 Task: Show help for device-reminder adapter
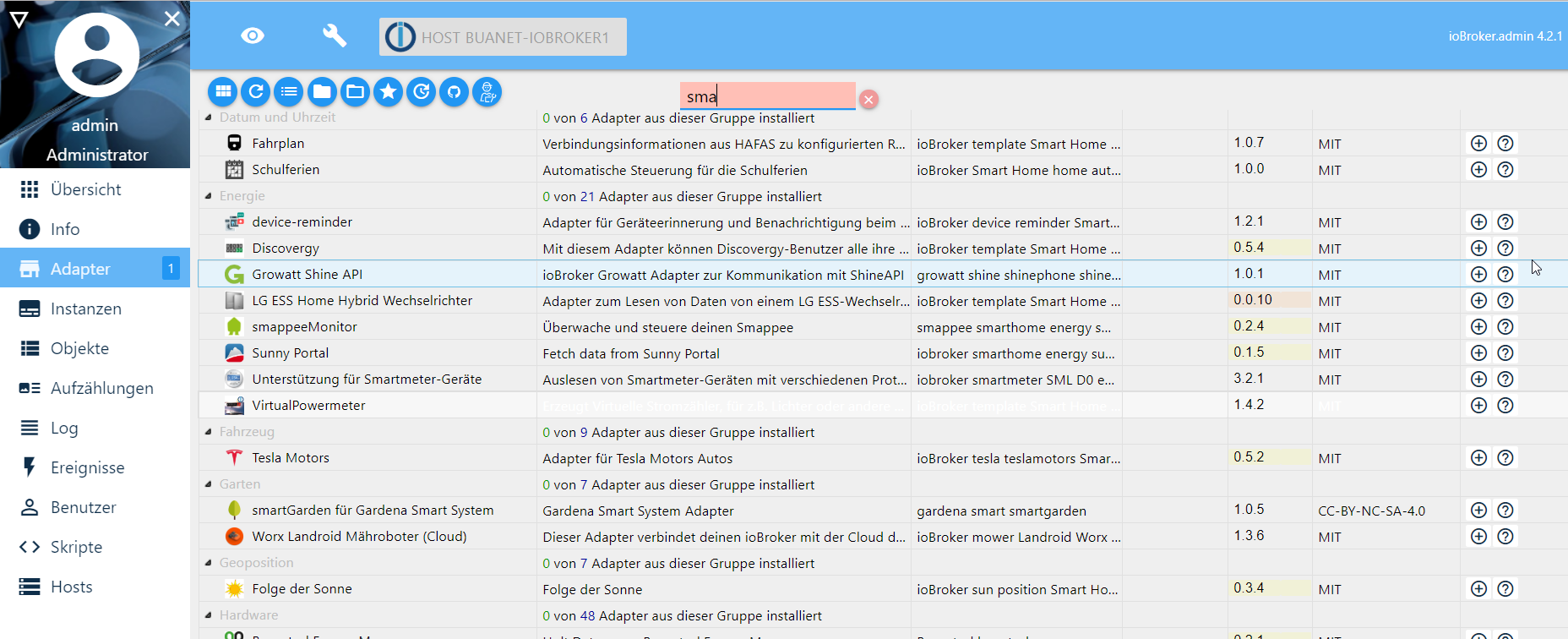tap(1505, 222)
